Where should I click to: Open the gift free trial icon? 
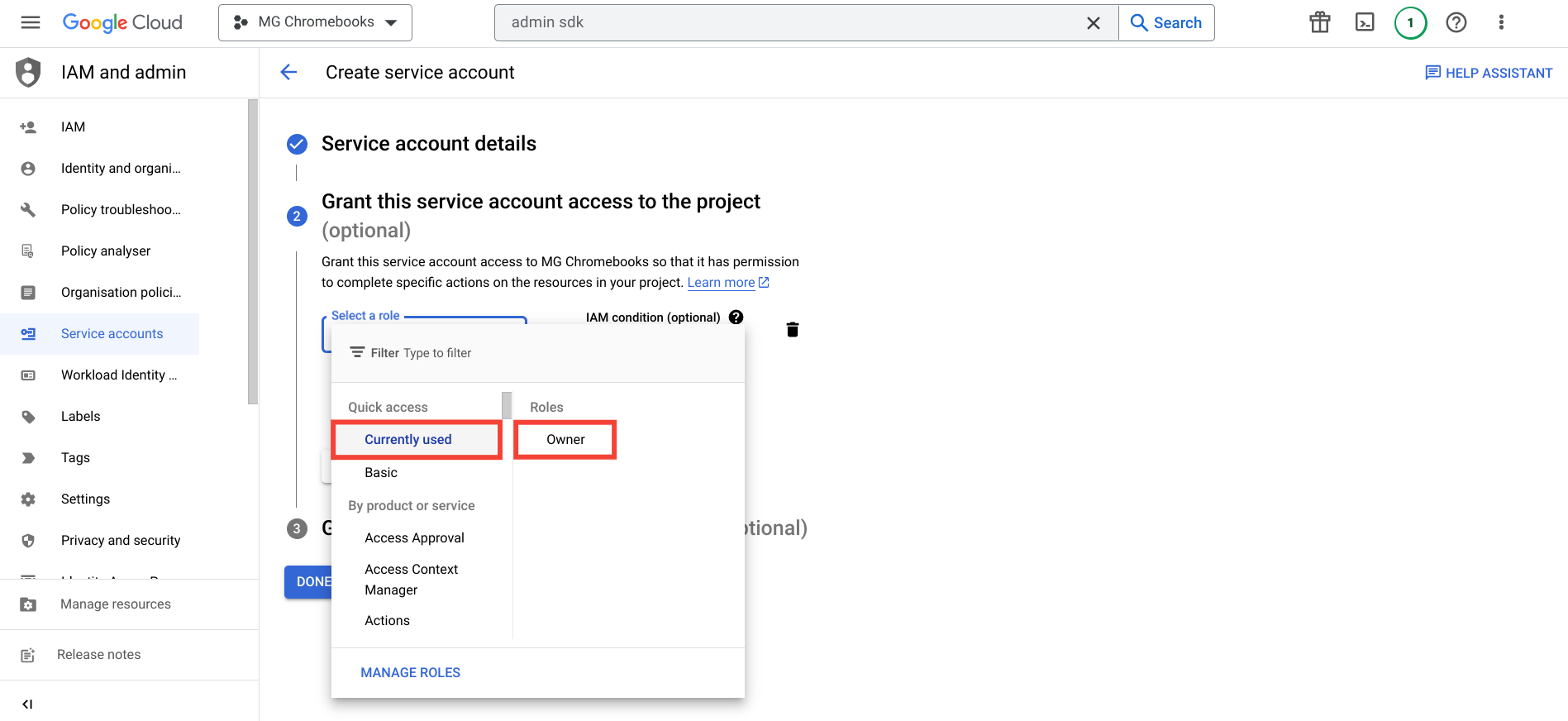point(1320,22)
